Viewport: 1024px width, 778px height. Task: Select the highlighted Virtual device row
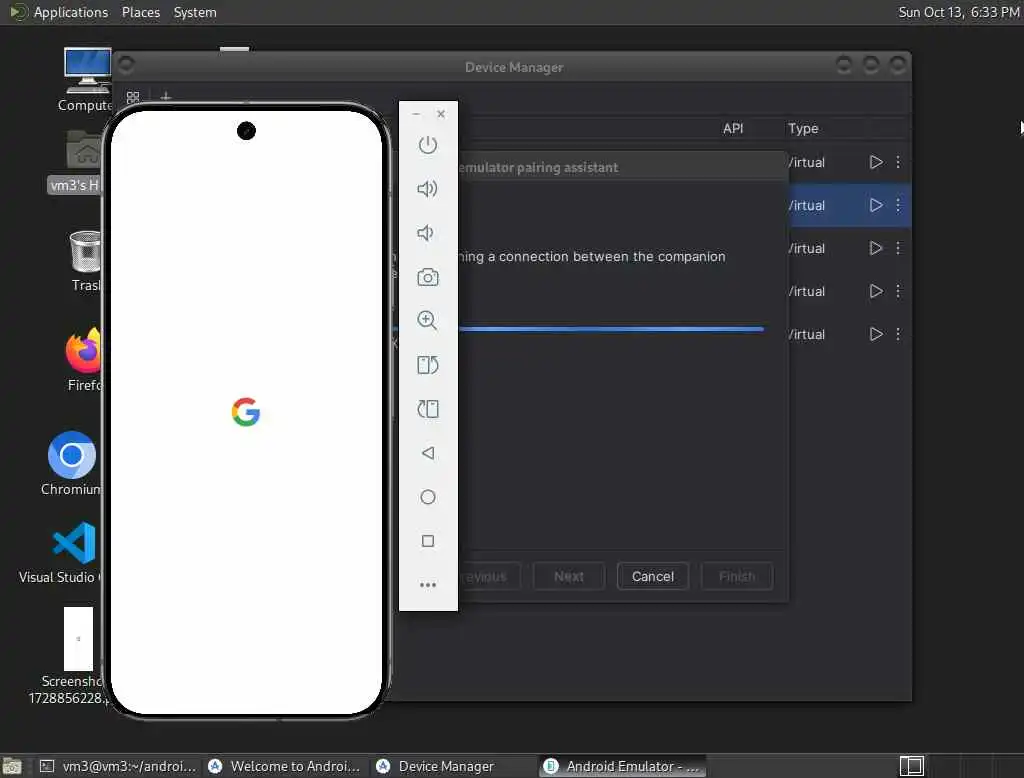[x=848, y=205]
